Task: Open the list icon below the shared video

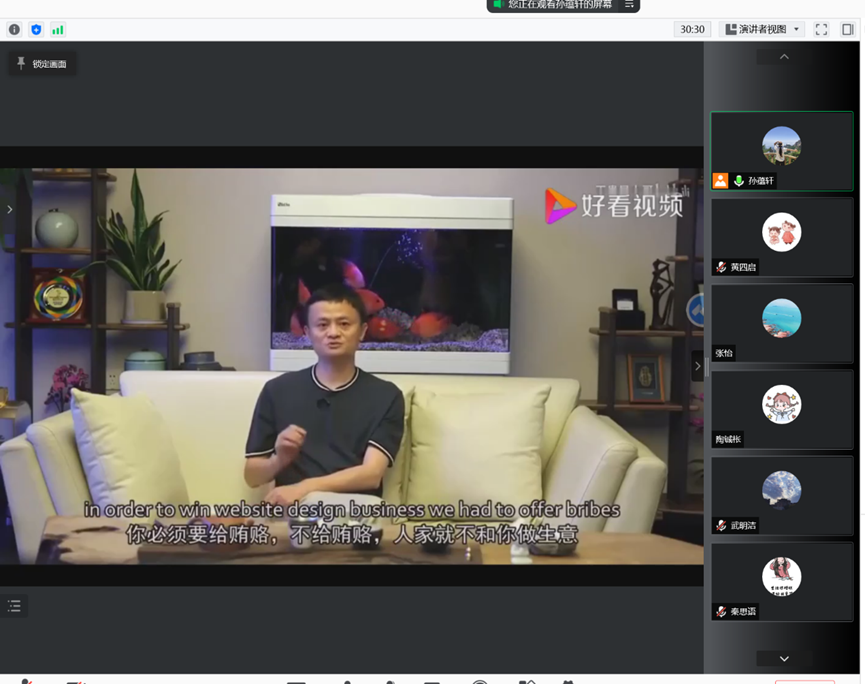Action: [x=14, y=606]
